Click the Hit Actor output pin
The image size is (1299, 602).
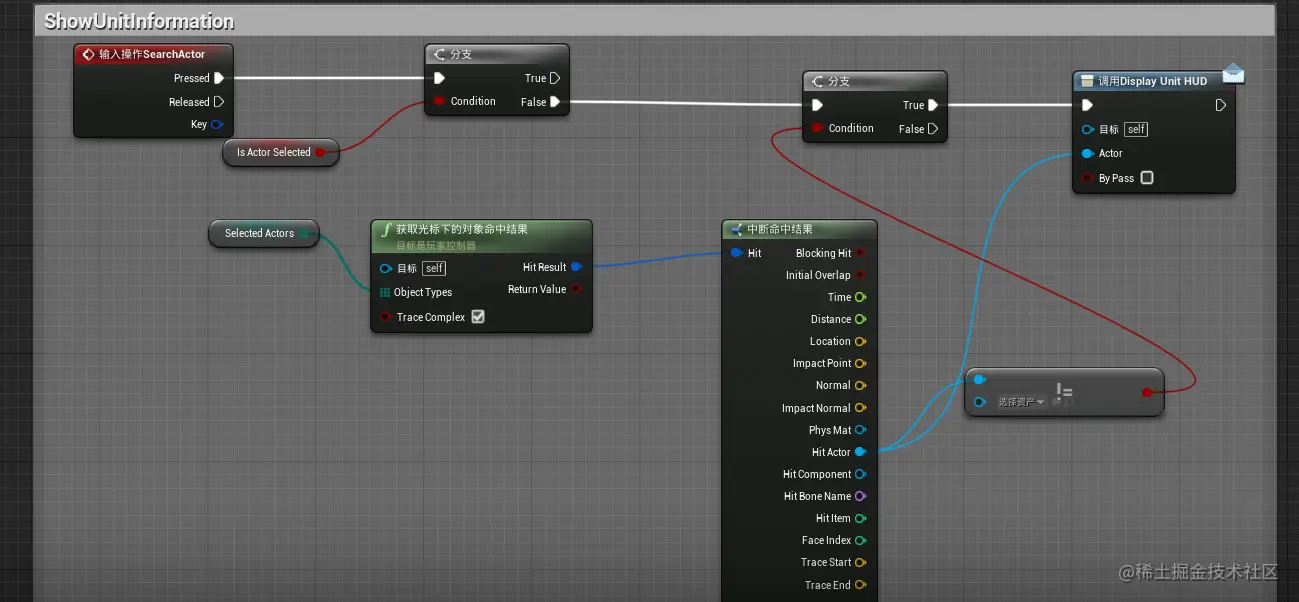861,452
